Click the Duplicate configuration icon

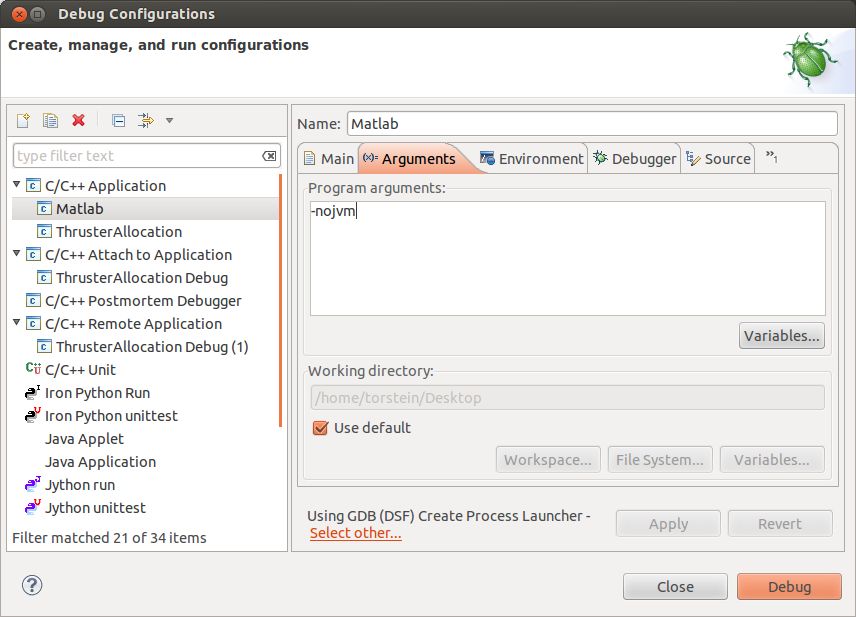pyautogui.click(x=50, y=120)
